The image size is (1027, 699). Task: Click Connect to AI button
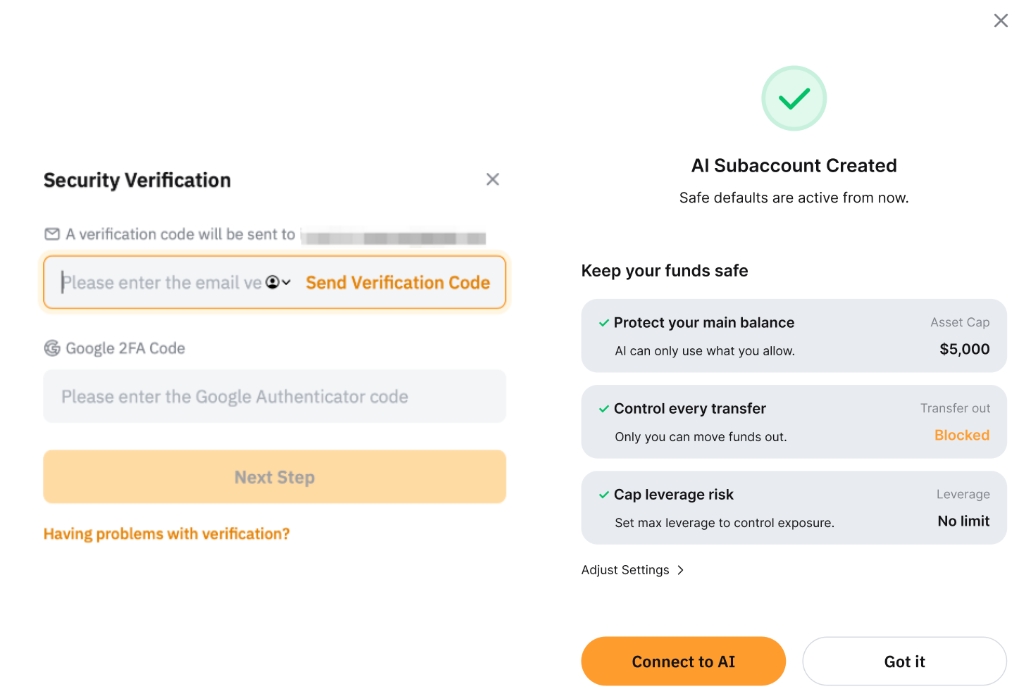[683, 662]
